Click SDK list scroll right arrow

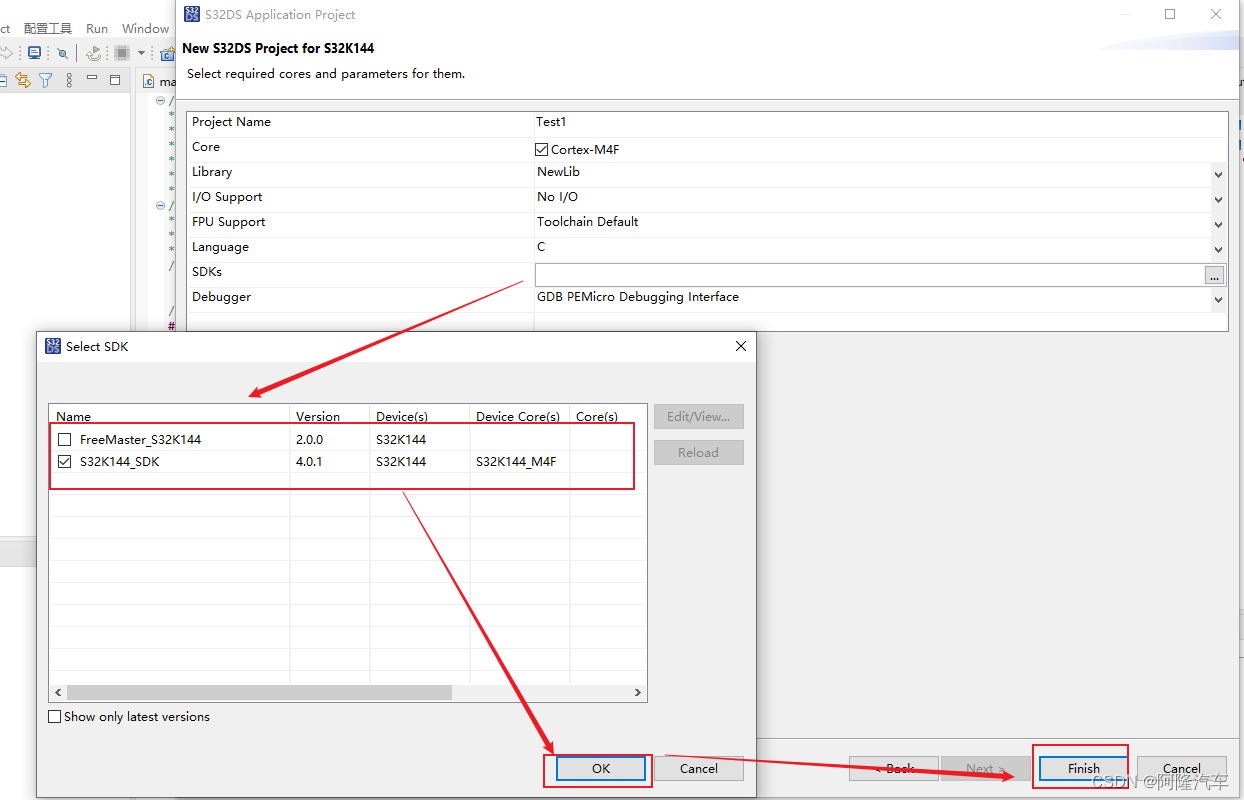638,692
